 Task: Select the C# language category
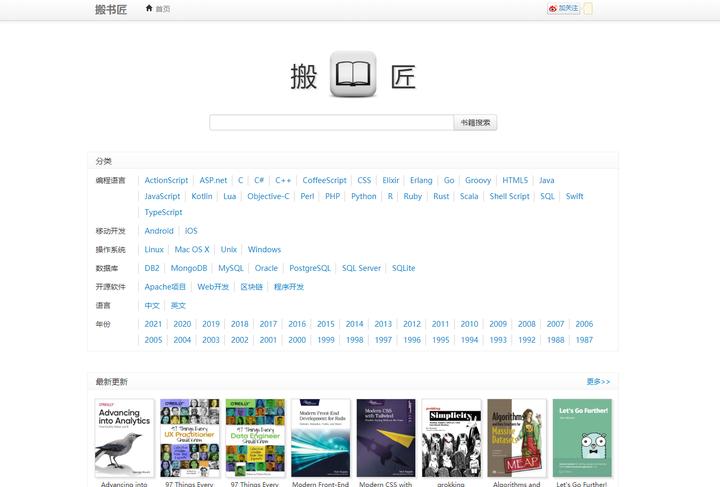[x=259, y=180]
